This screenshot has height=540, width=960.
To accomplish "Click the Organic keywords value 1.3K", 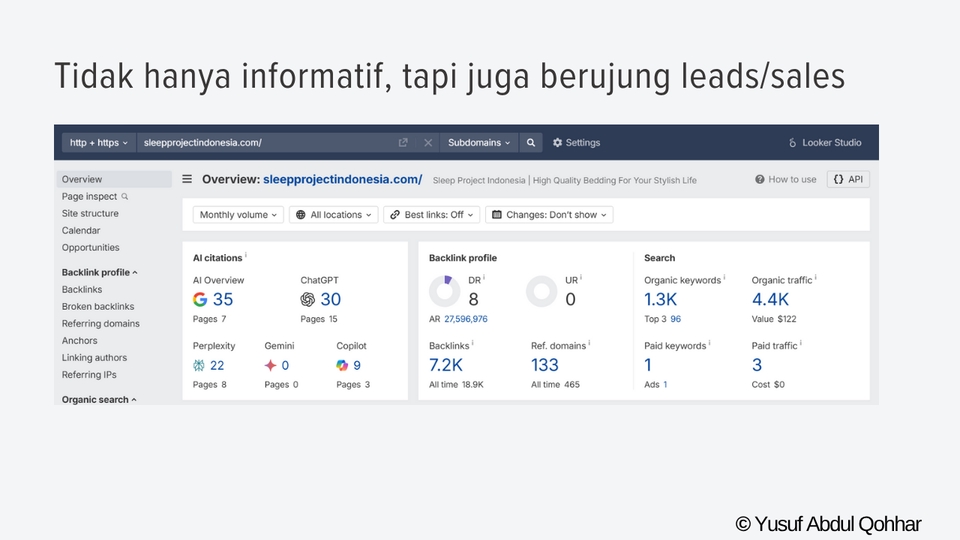I will pyautogui.click(x=661, y=299).
